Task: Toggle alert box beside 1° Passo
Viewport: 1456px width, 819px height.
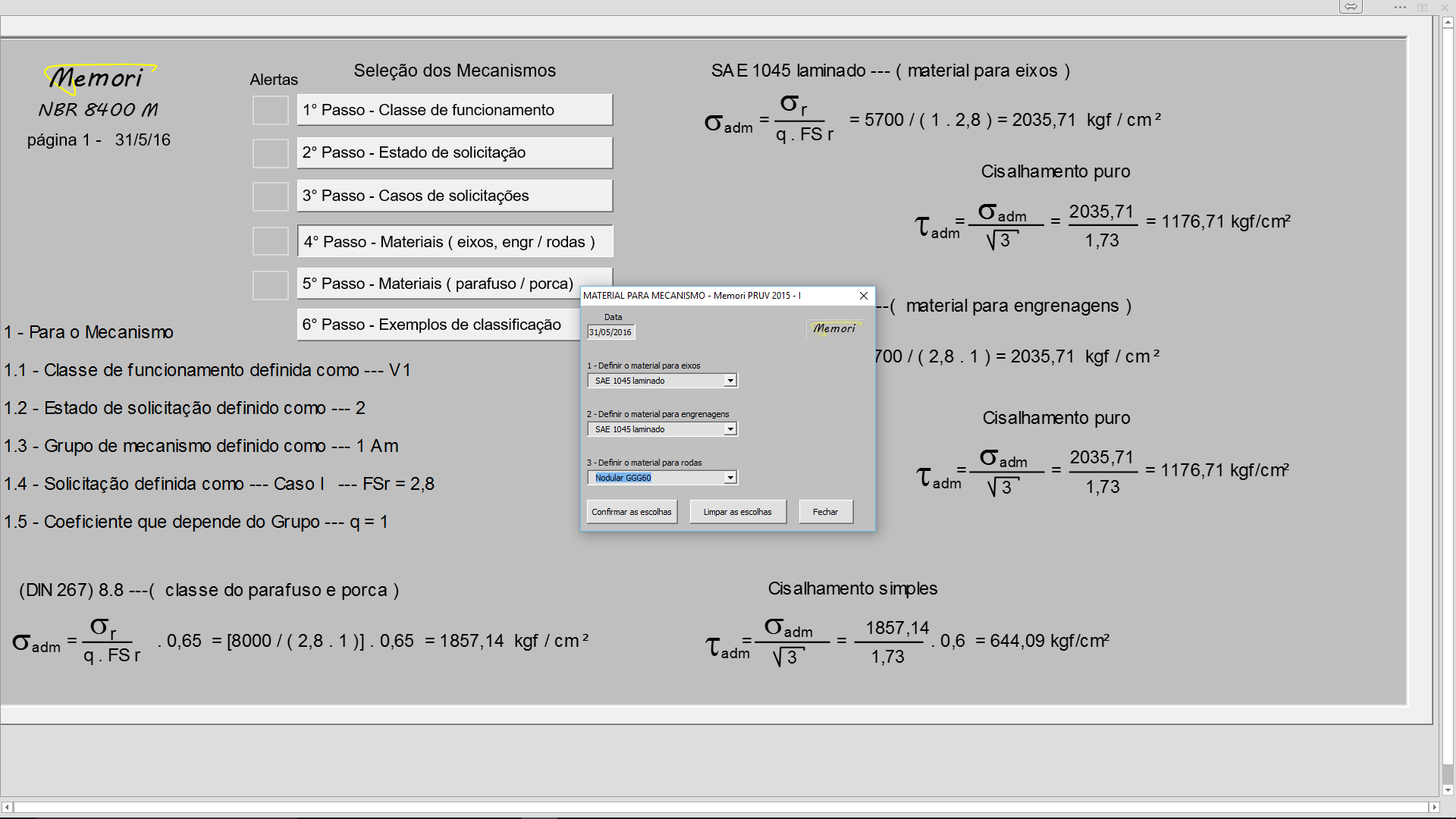Action: click(270, 110)
